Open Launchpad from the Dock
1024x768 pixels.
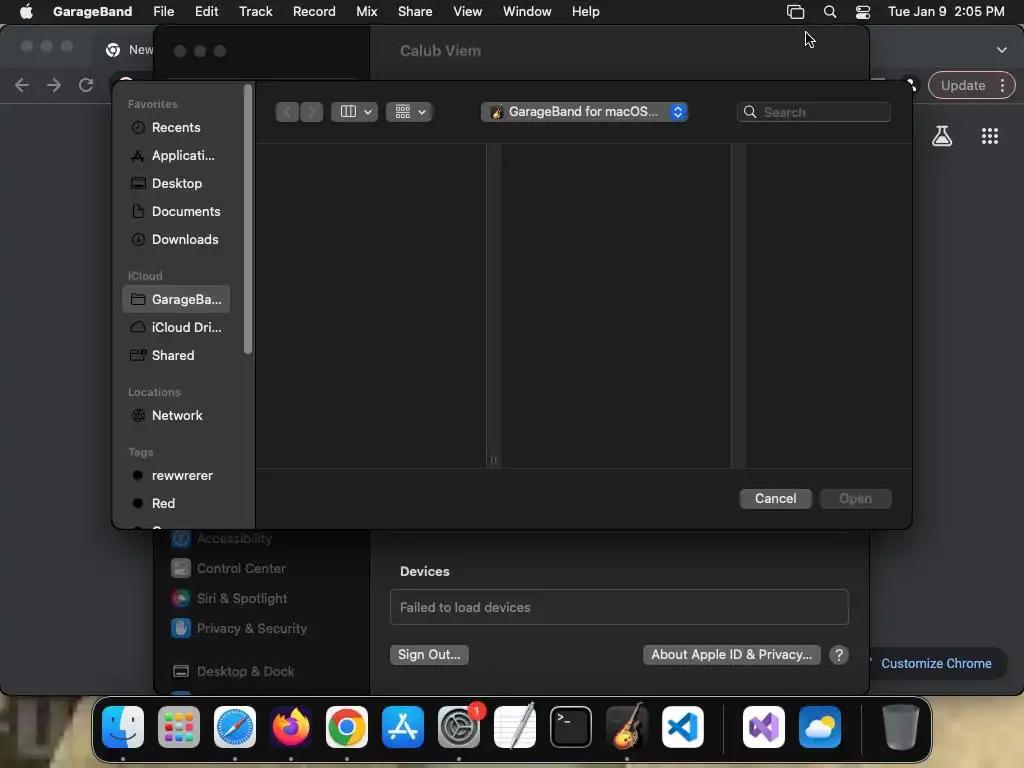click(x=179, y=727)
